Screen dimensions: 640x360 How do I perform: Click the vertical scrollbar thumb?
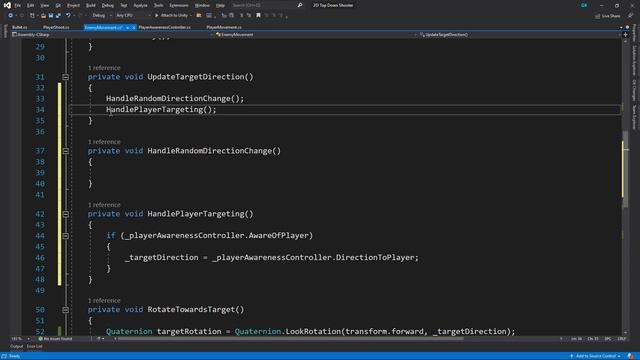[x=625, y=169]
